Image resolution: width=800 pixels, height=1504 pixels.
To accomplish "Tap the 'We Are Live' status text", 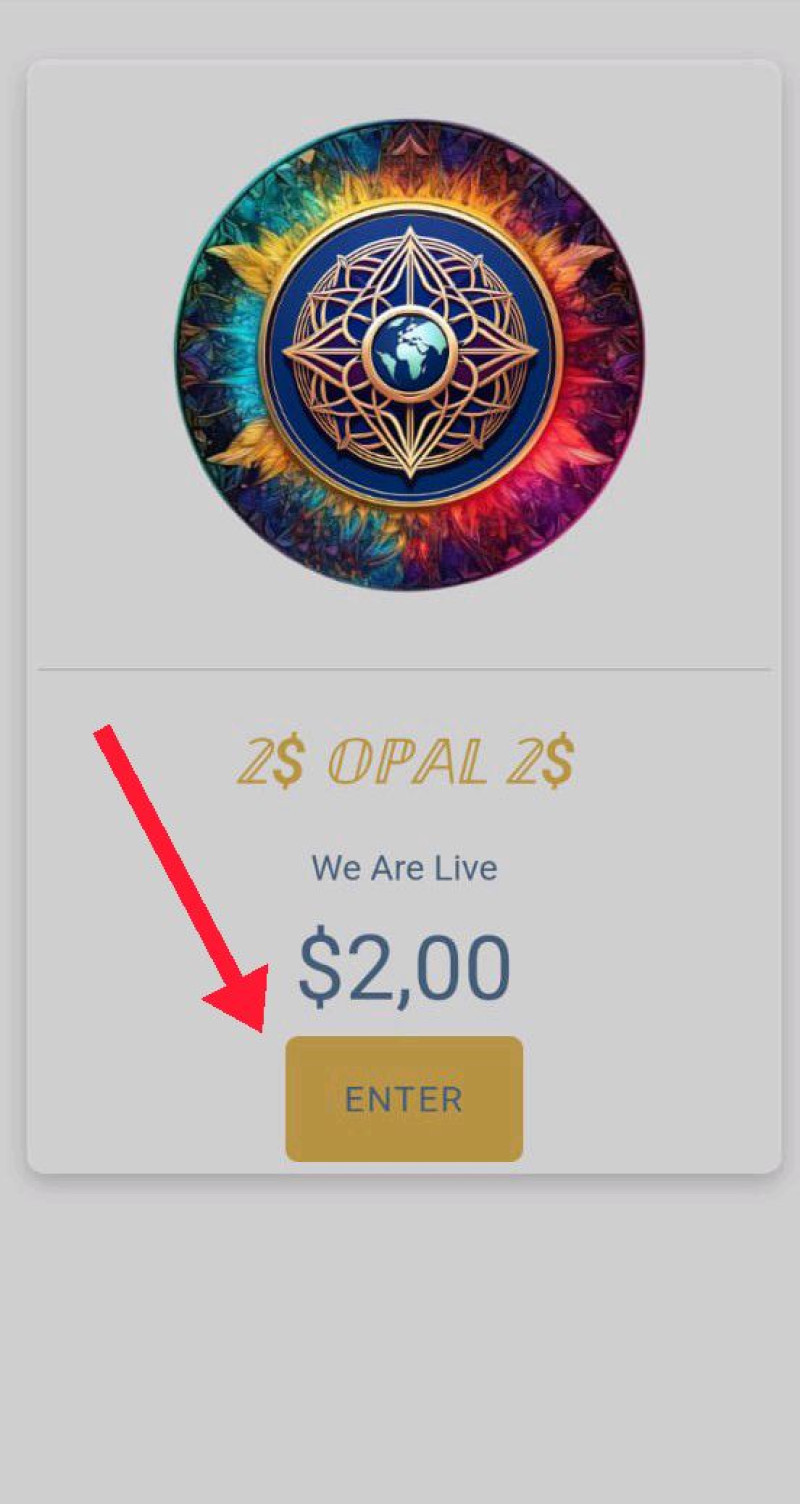I will coord(404,868).
